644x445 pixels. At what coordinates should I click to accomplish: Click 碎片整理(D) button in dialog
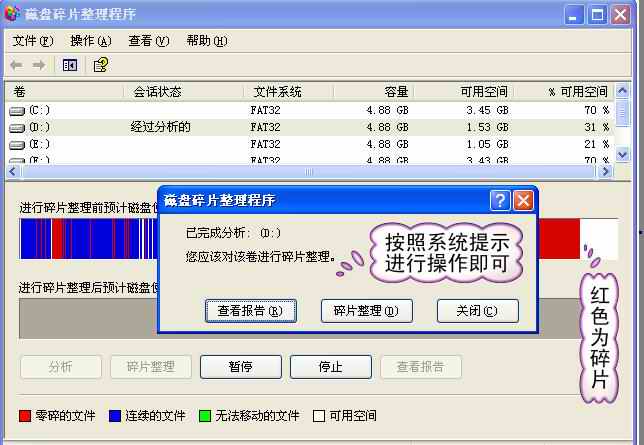click(366, 311)
